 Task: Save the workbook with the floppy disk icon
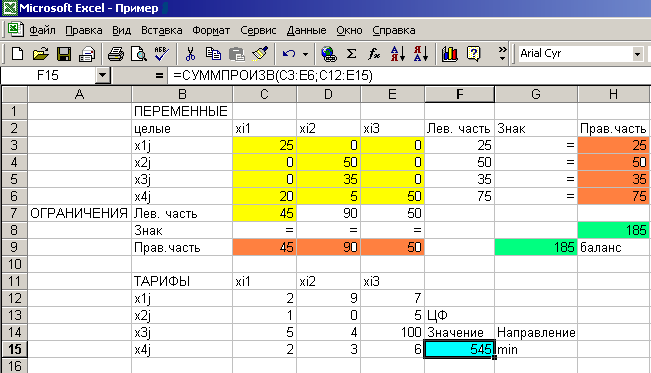tap(64, 54)
